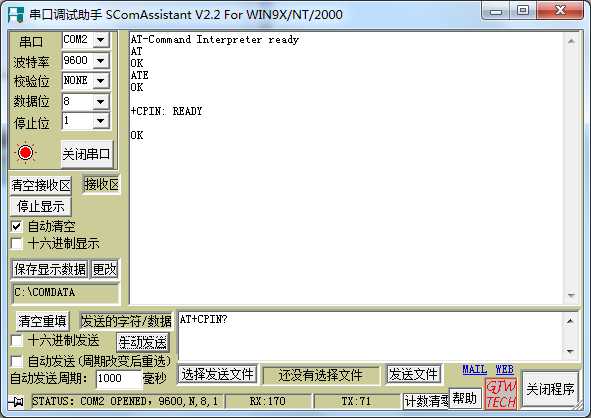Image resolution: width=591 pixels, height=418 pixels.
Task: Click the SComAssistant app icon in title bar
Action: [16, 14]
